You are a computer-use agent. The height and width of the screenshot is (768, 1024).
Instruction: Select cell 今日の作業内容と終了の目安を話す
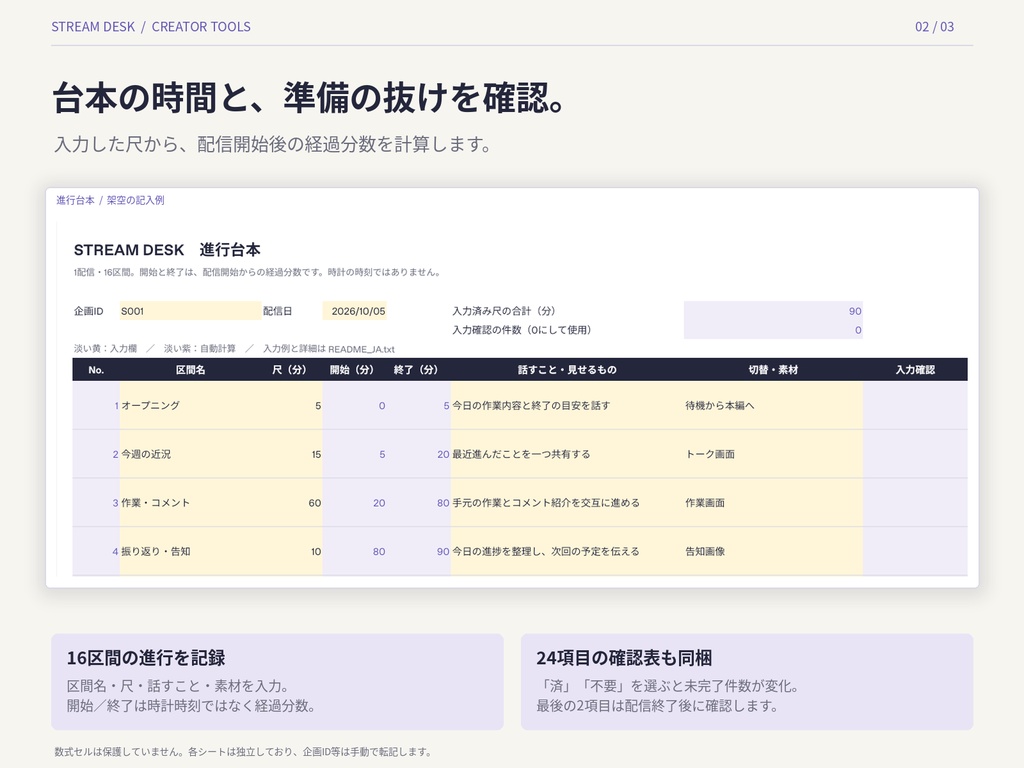567,406
